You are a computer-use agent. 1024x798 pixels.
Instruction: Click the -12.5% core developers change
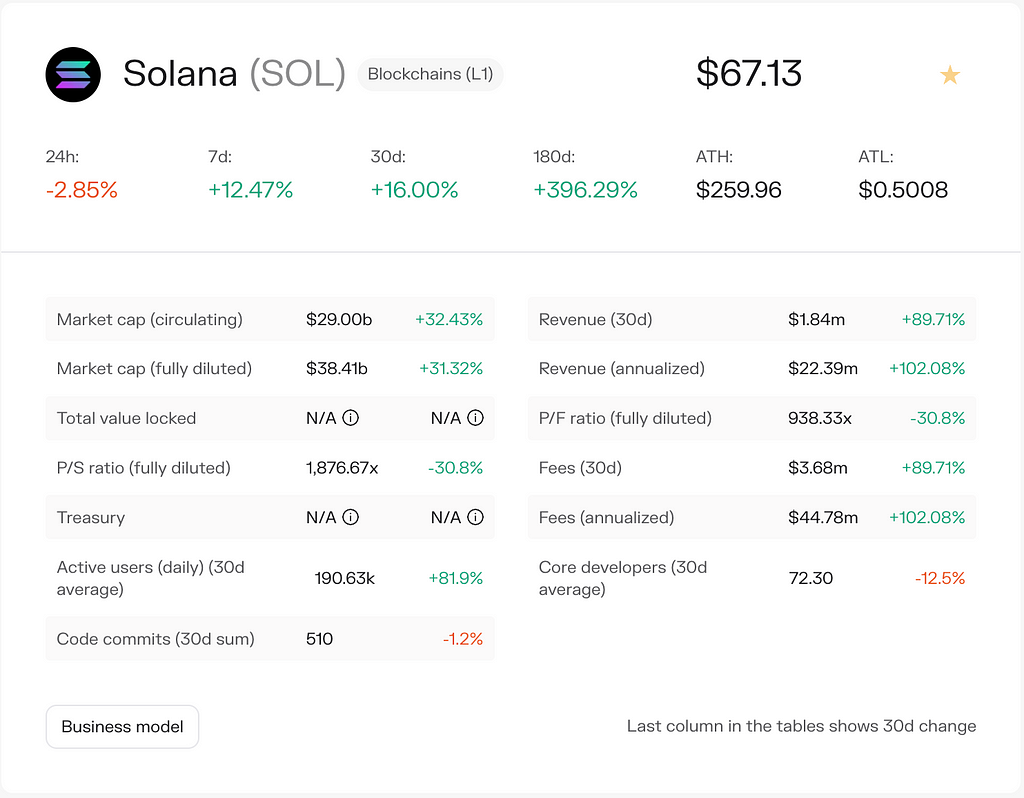point(940,579)
